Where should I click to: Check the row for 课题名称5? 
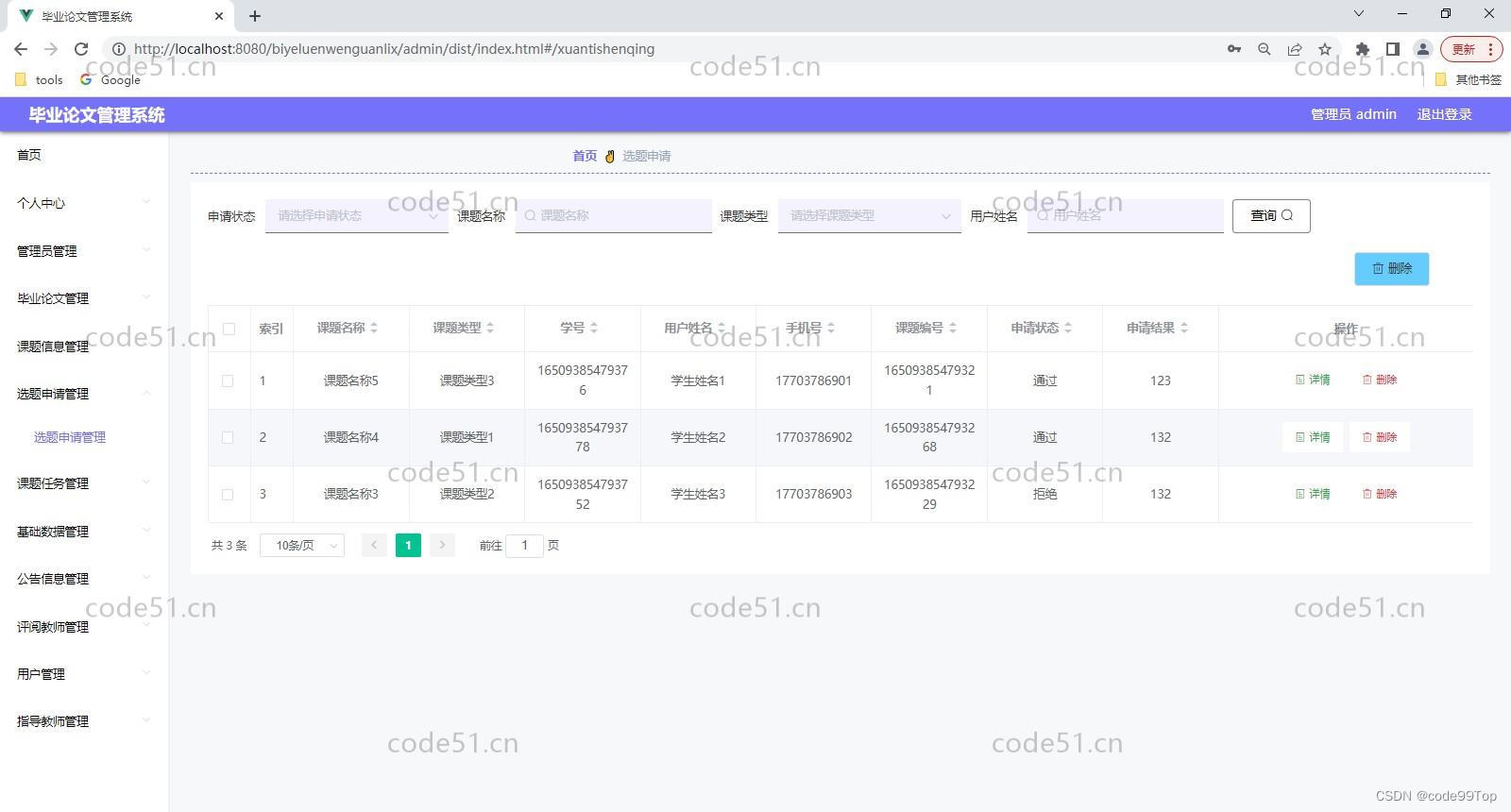click(x=228, y=381)
